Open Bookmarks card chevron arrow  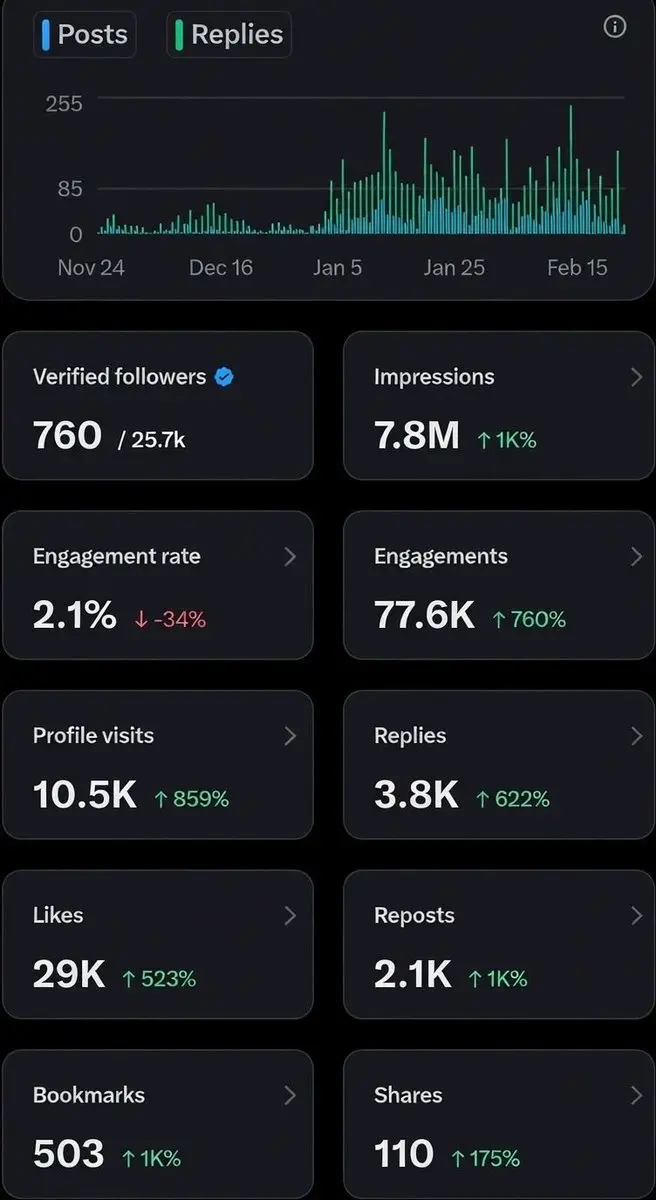pos(290,1095)
